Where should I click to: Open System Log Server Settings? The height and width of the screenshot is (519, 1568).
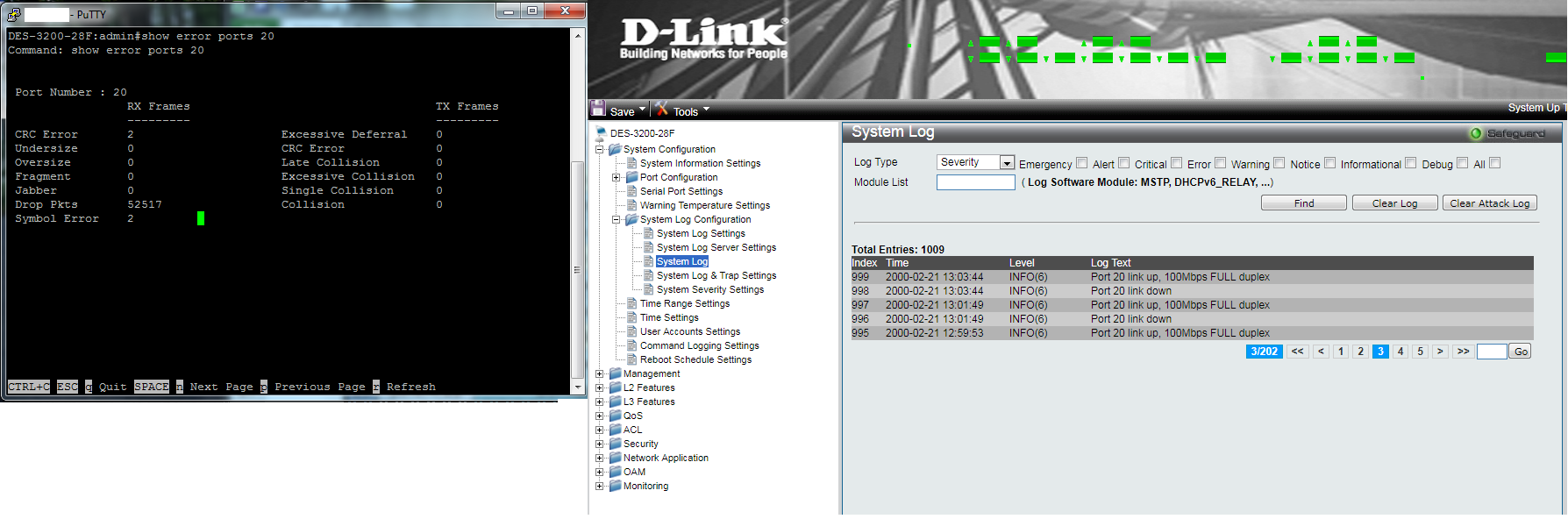(x=716, y=247)
